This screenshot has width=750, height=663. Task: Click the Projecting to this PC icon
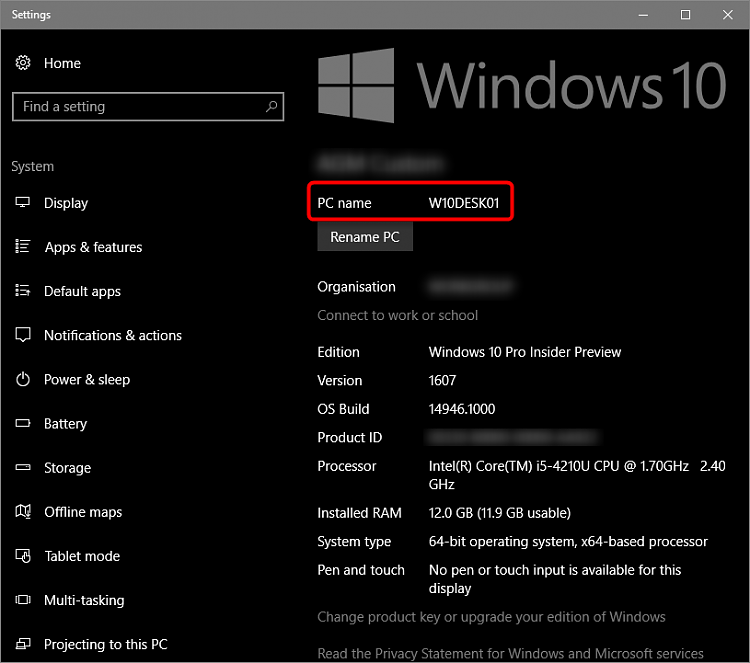[x=22, y=644]
